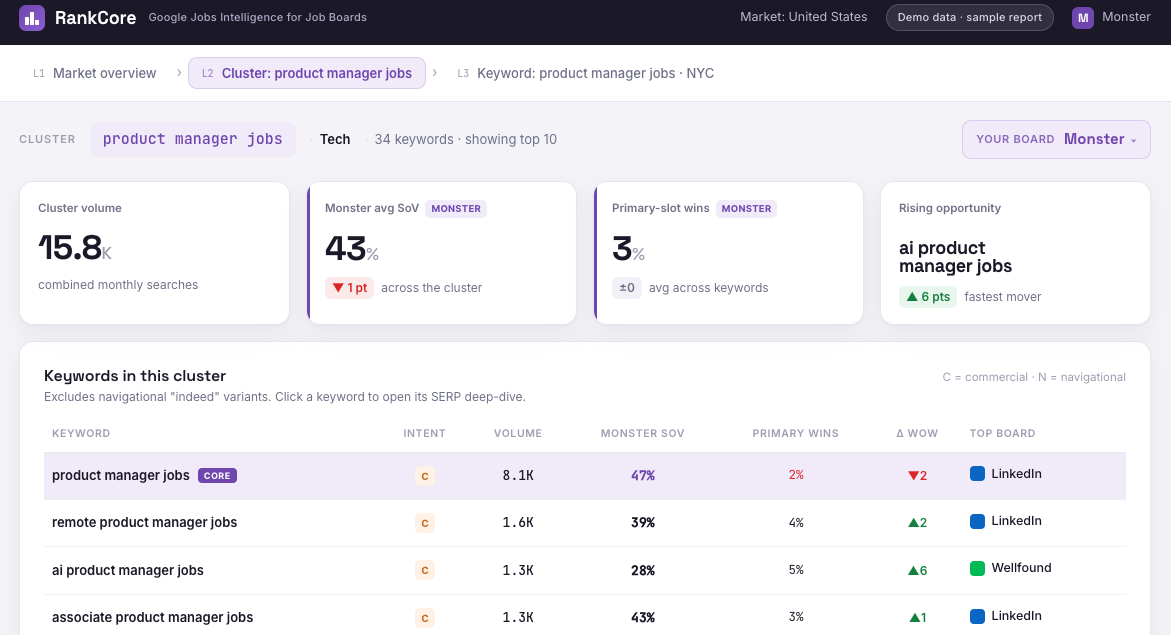Click the RankCore bar-chart logo icon
Viewport: 1171px width, 635px height.
pos(32,17)
